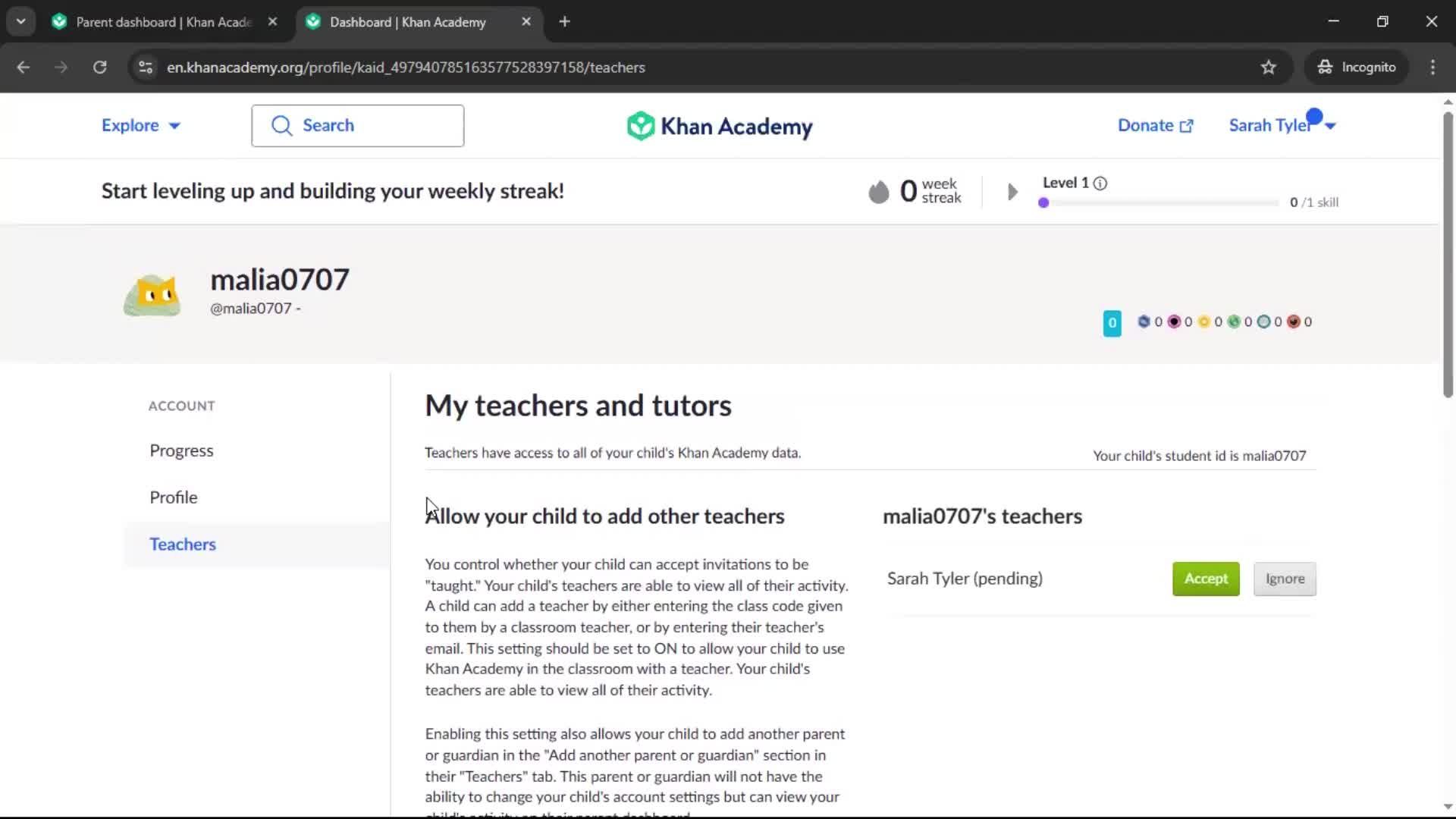The image size is (1456, 819).
Task: Open the Profile section
Action: [x=174, y=498]
